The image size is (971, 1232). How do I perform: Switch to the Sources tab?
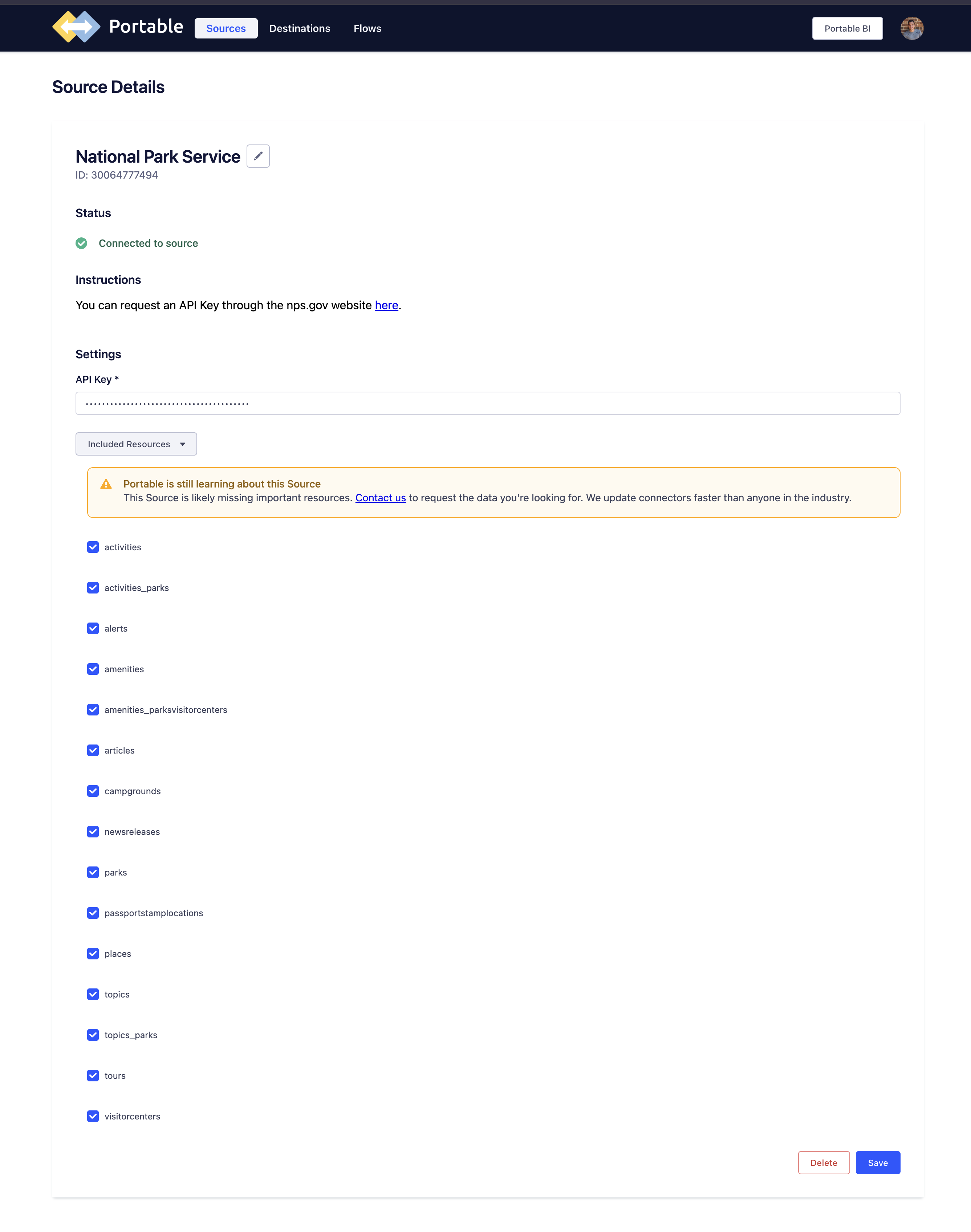coord(226,28)
